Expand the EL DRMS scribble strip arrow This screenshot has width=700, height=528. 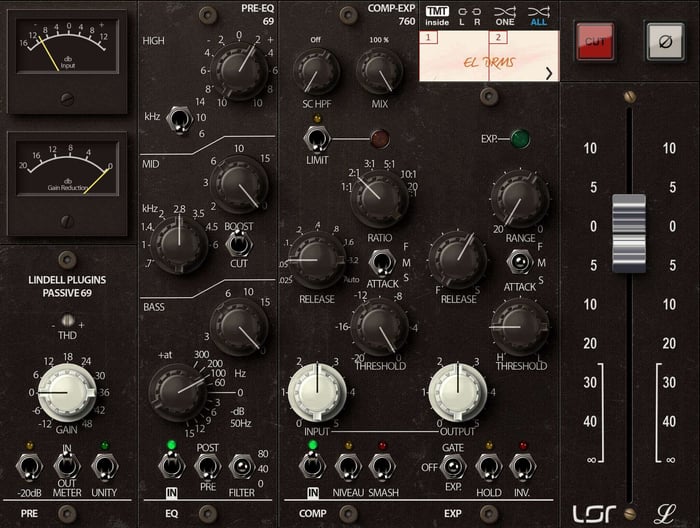(549, 73)
